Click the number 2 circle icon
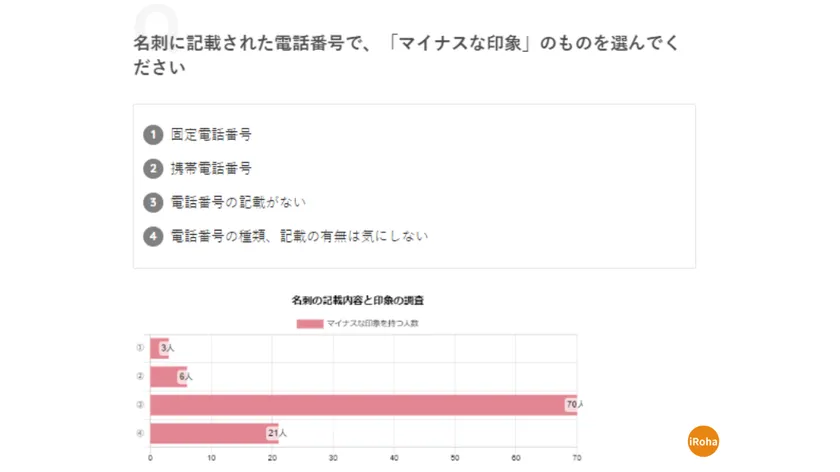Viewport: 840px width, 472px height. pyautogui.click(x=153, y=168)
